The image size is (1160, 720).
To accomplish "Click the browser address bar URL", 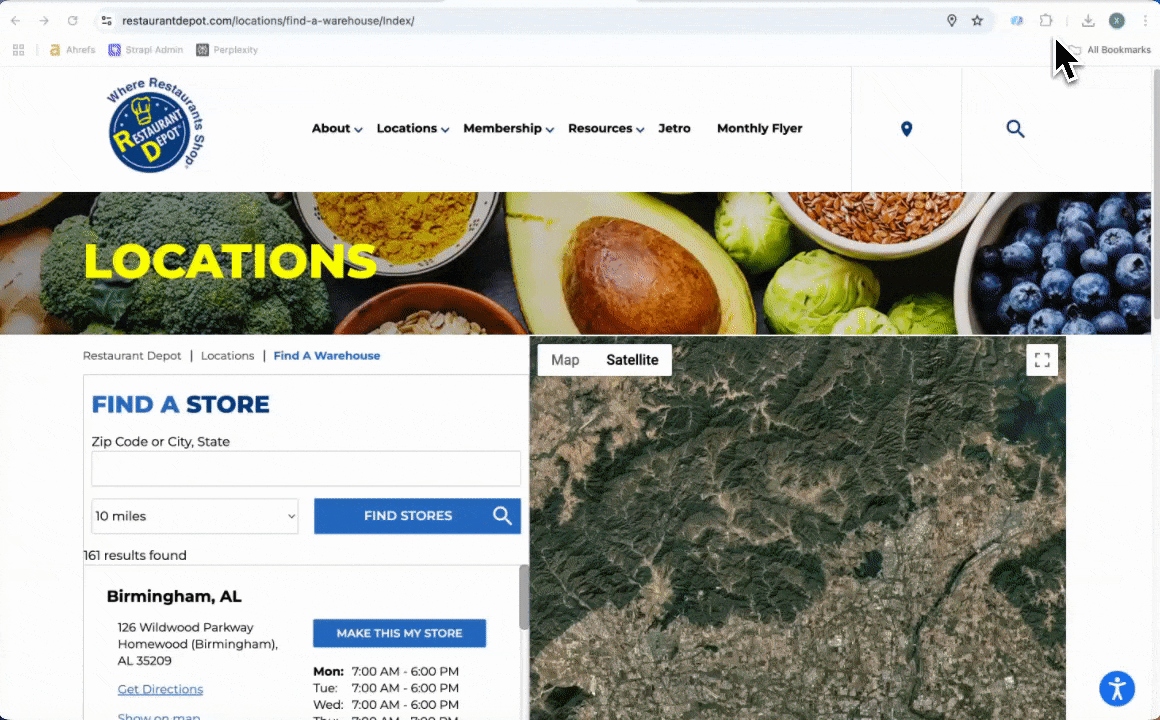I will click(268, 21).
